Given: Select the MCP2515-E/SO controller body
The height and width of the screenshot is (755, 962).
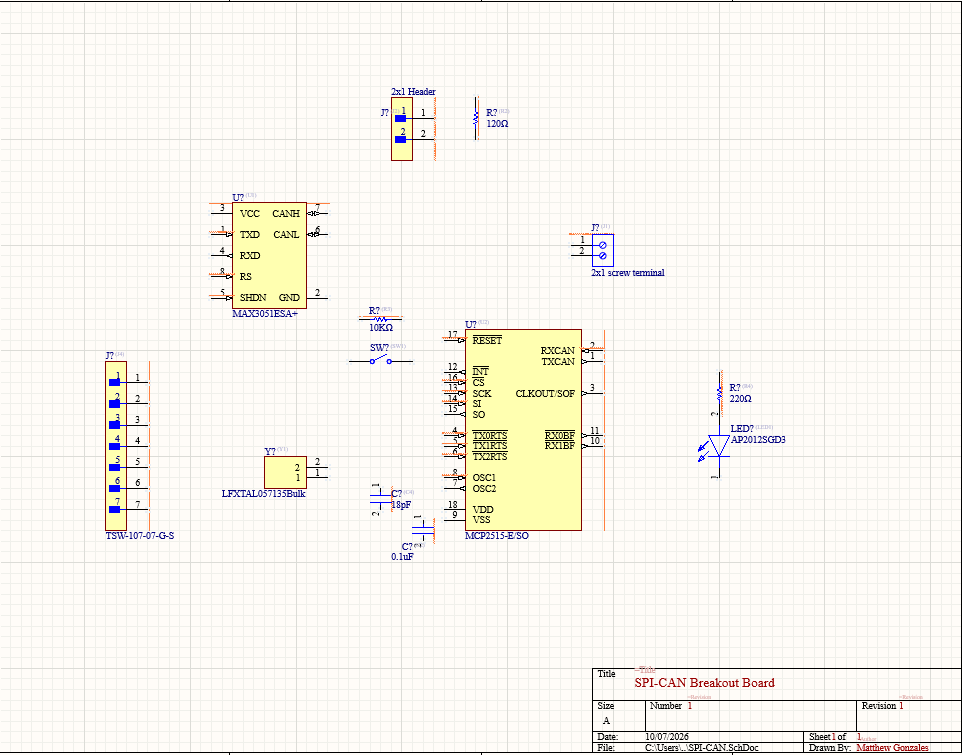Looking at the screenshot, I should 523,429.
